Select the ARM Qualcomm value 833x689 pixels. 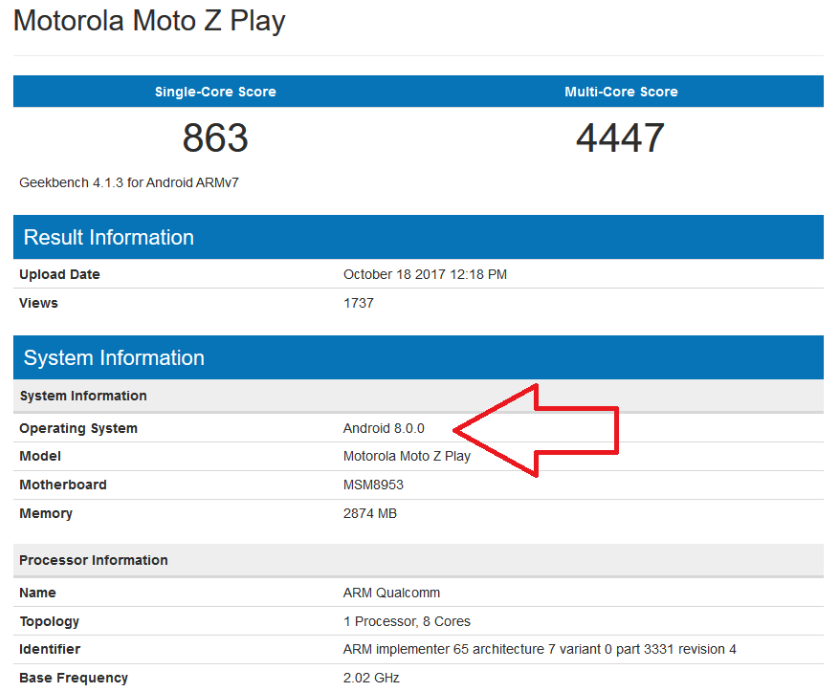coord(392,592)
